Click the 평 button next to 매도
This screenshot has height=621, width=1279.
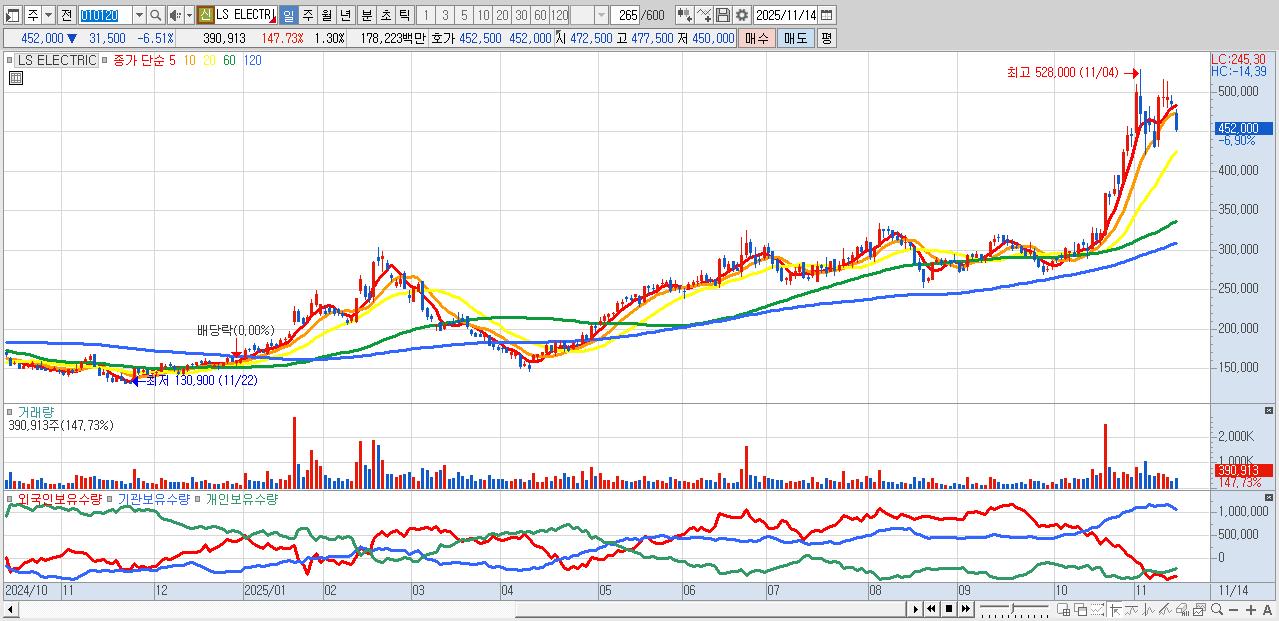pyautogui.click(x=825, y=38)
